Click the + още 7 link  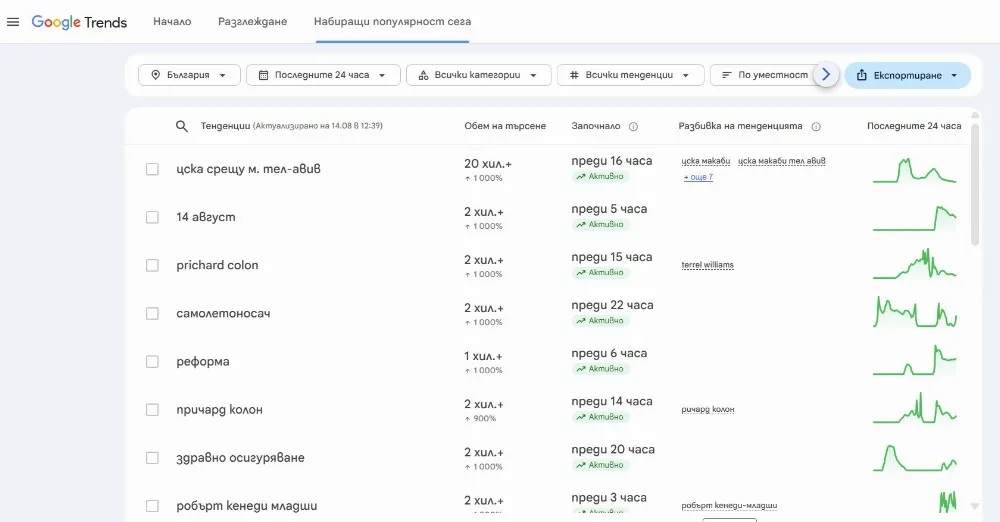tap(698, 177)
